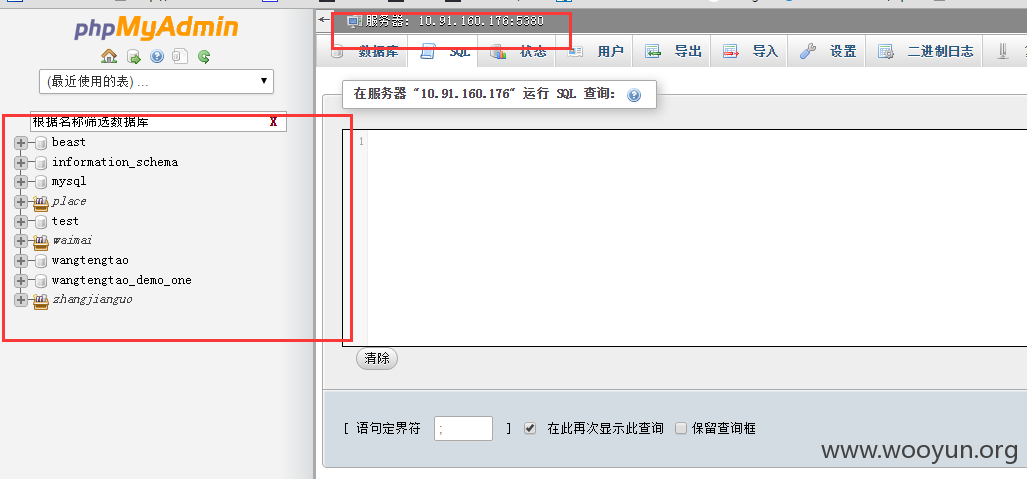This screenshot has height=479, width=1027.
Task: Expand the information_schema database
Action: pyautogui.click(x=21, y=163)
